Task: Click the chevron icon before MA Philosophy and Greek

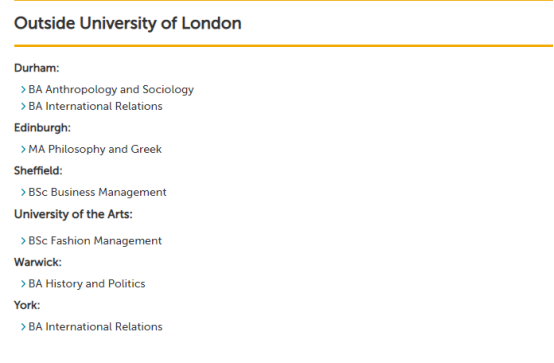Action: tap(23, 150)
